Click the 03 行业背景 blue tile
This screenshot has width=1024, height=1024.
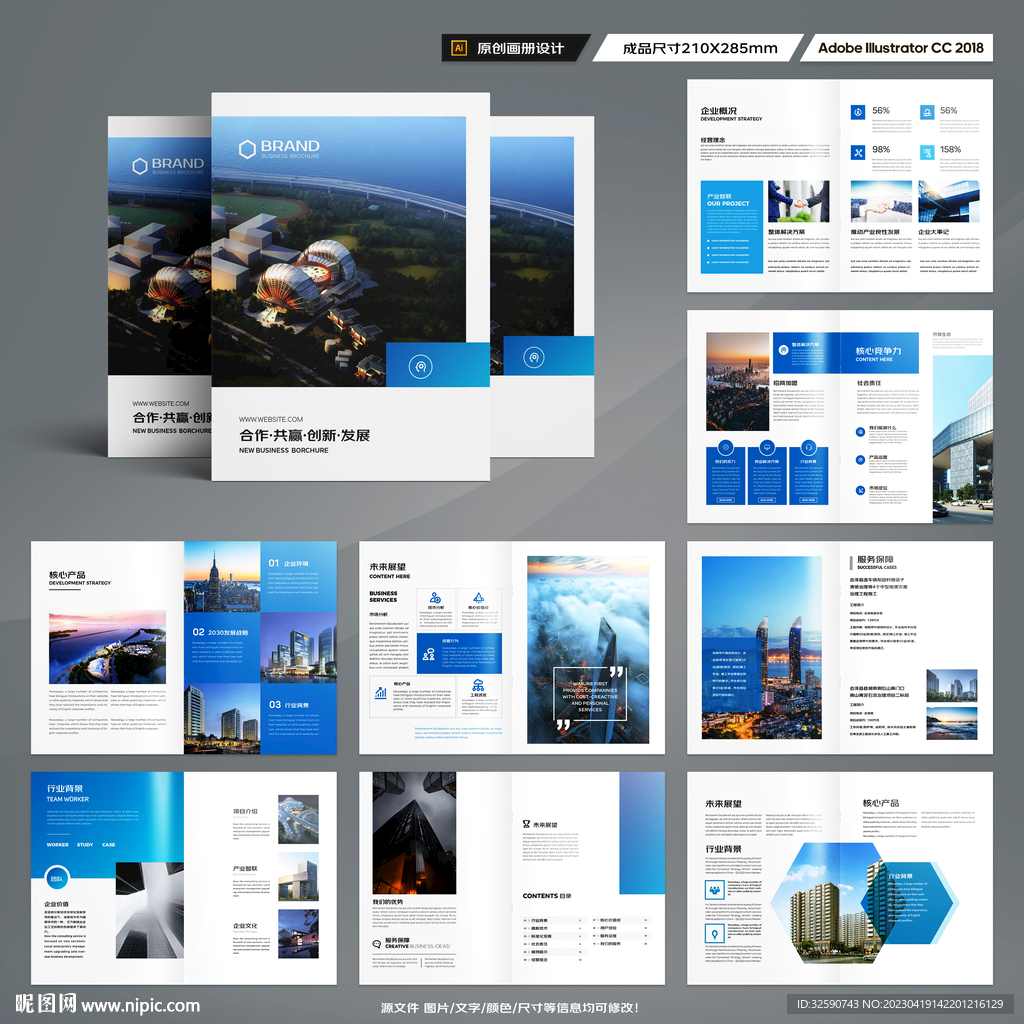coord(298,718)
